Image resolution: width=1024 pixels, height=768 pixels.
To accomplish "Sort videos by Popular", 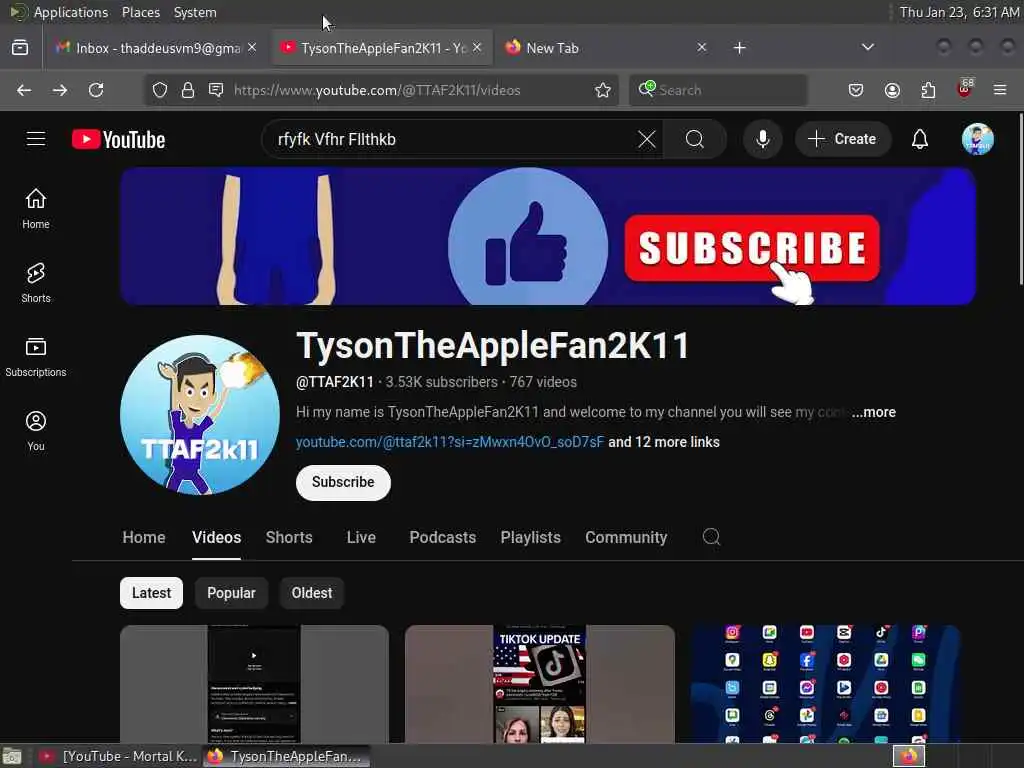I will 231,593.
